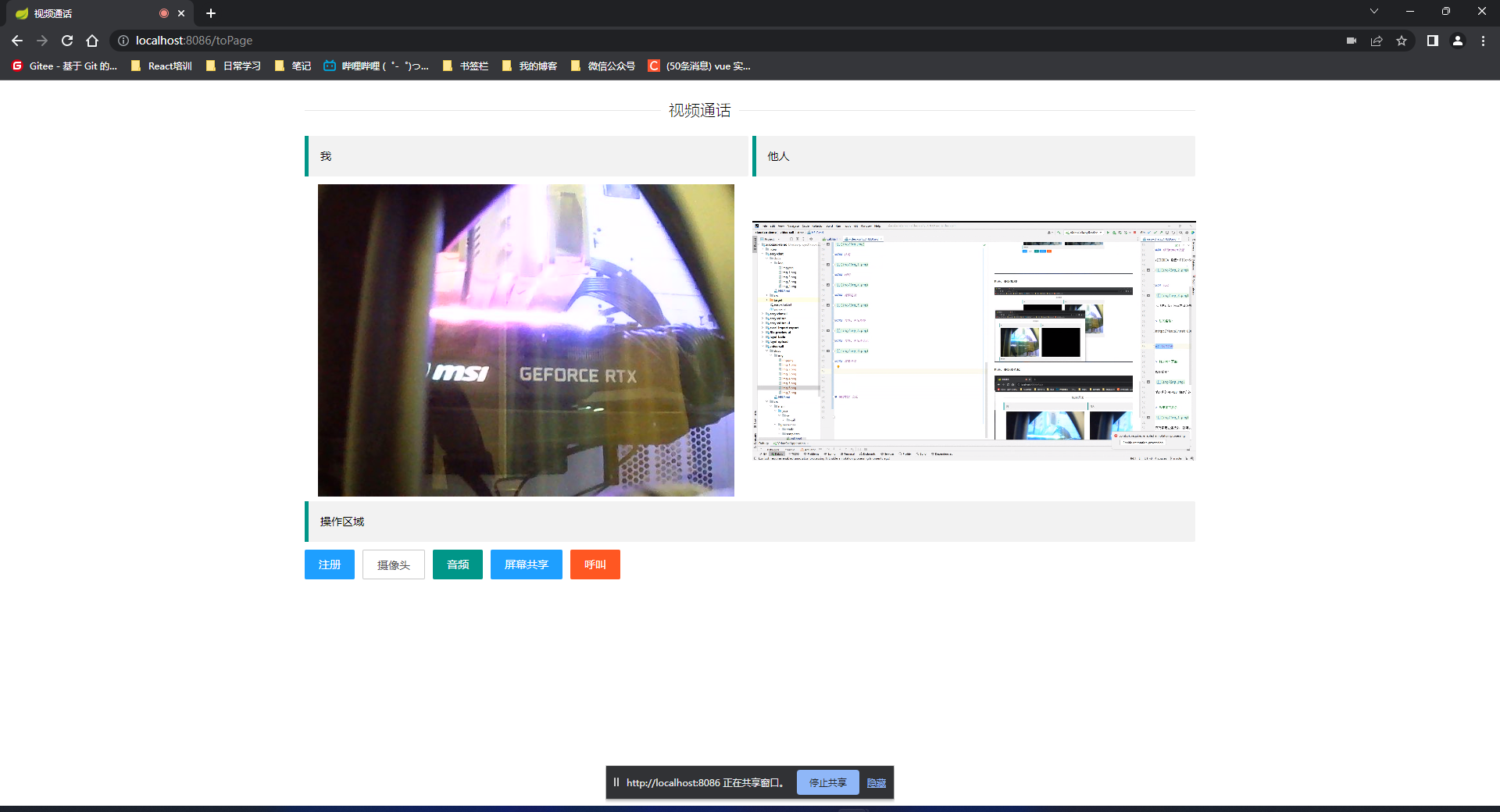This screenshot has height=812, width=1500.
Task: Click the 呼叫 call button
Action: pyautogui.click(x=595, y=564)
